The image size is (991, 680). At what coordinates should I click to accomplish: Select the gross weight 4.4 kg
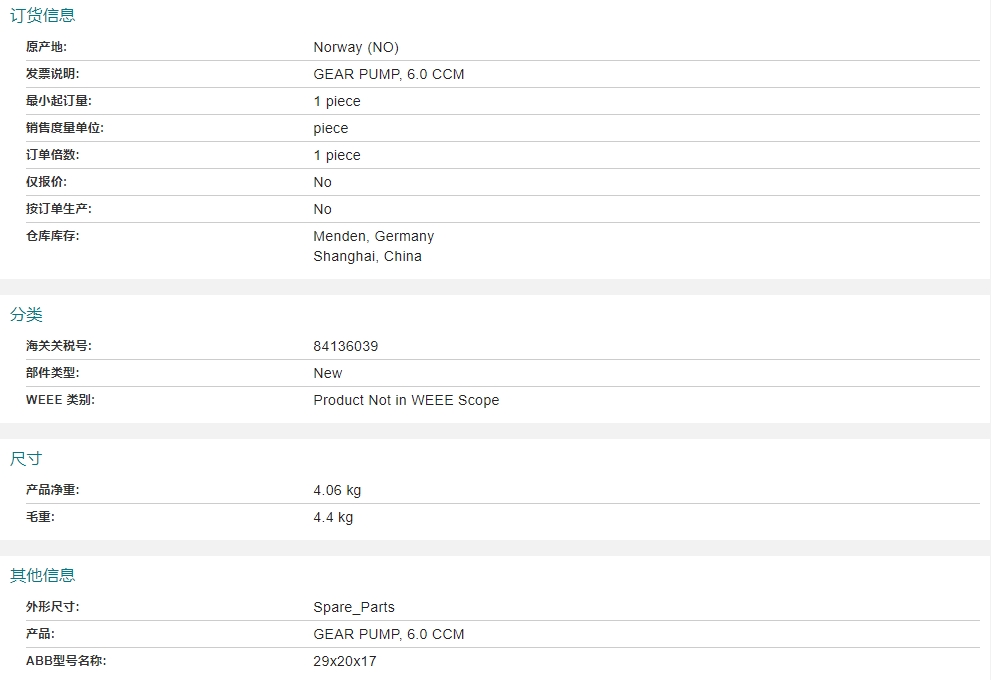pyautogui.click(x=333, y=518)
